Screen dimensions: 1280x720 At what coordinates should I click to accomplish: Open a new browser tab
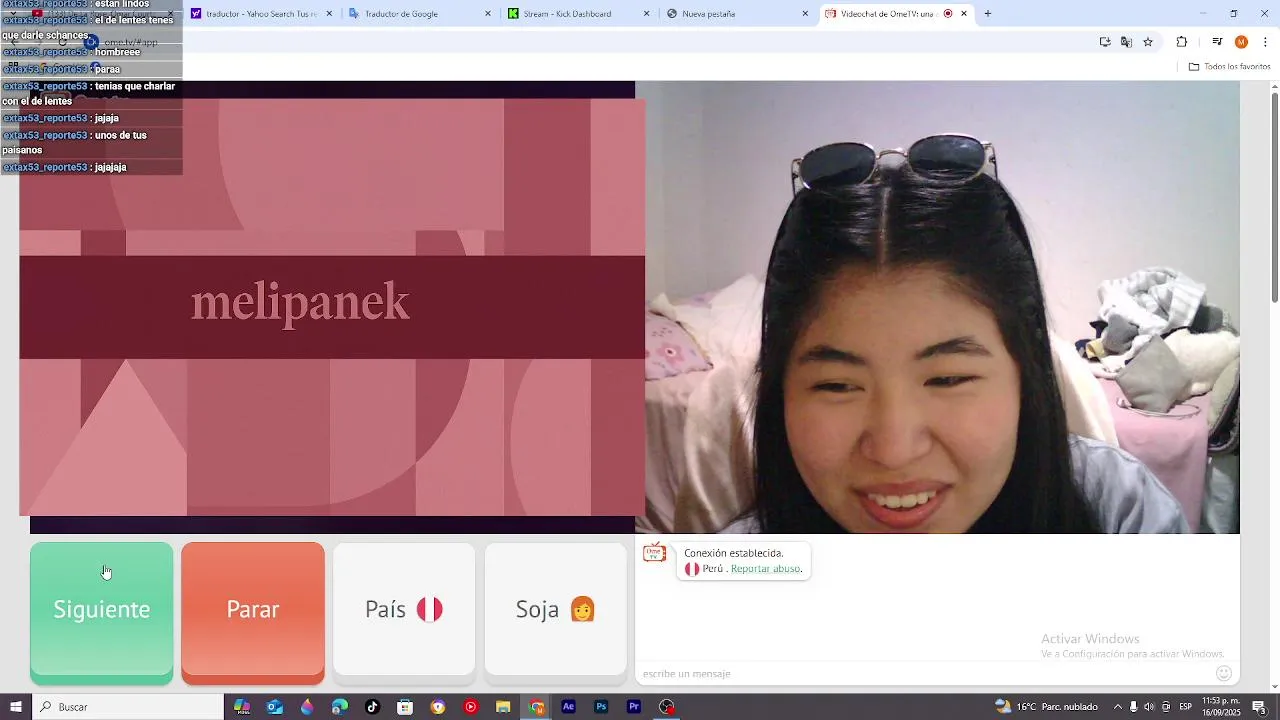tap(988, 14)
